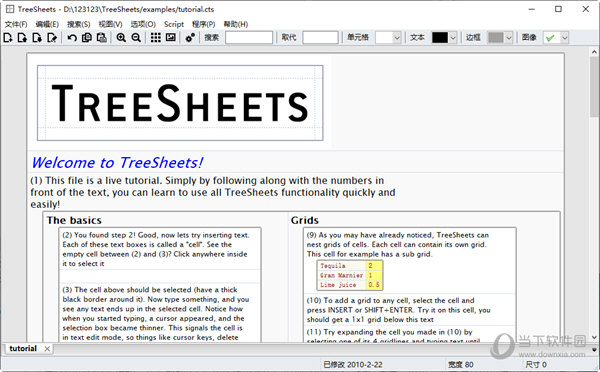Select the tutorial document tab
The width and height of the screenshot is (600, 372).
tap(23, 348)
